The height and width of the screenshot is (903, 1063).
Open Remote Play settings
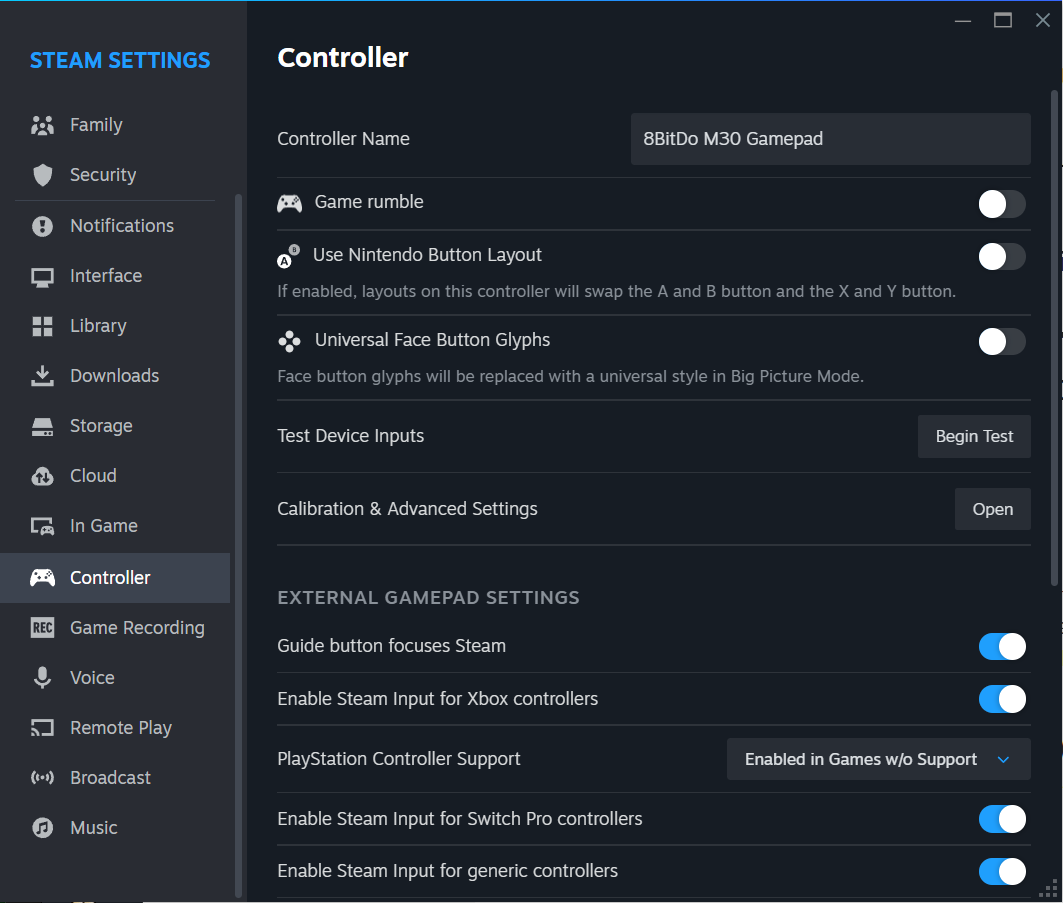coord(115,728)
